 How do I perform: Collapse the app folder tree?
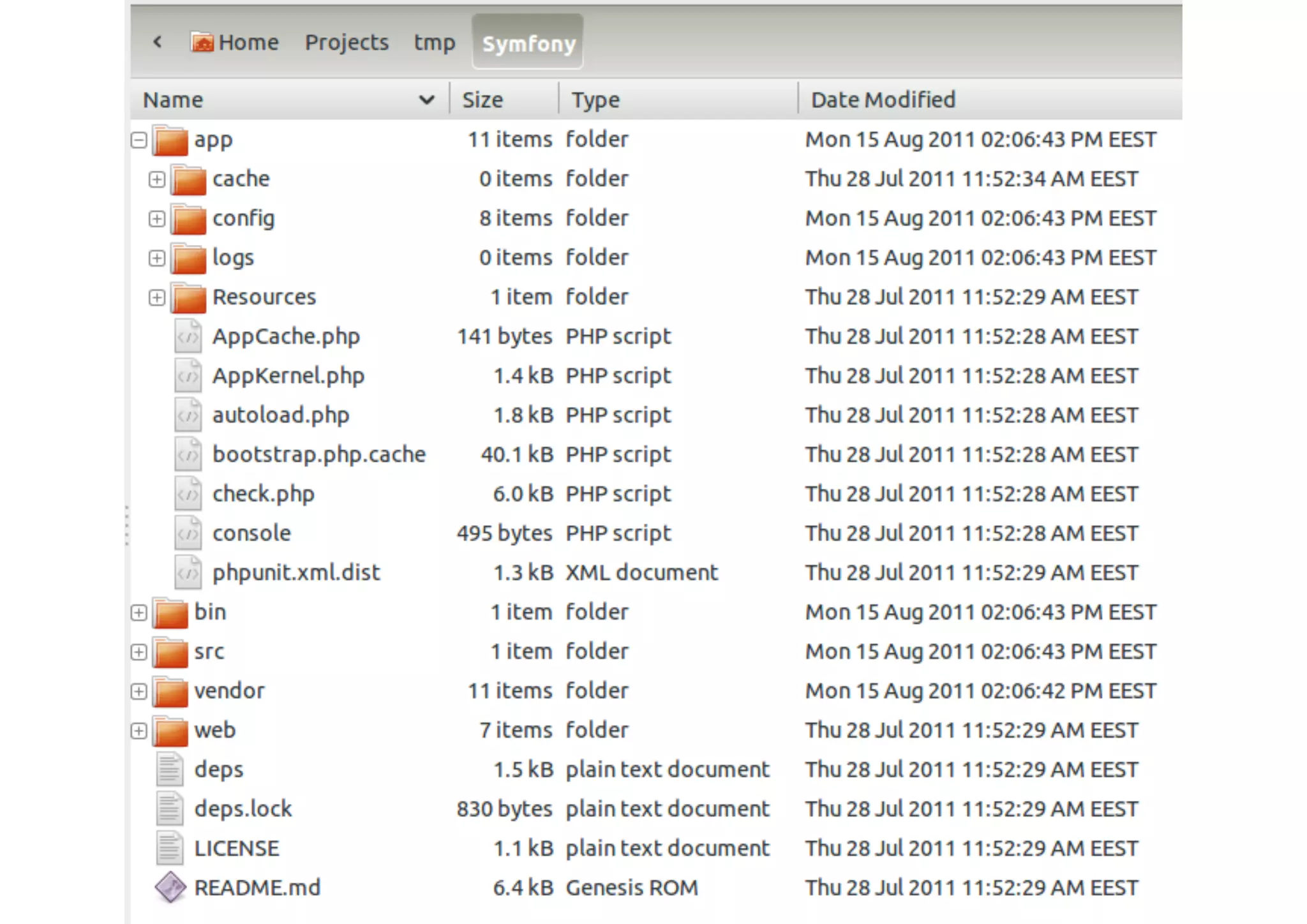(138, 140)
